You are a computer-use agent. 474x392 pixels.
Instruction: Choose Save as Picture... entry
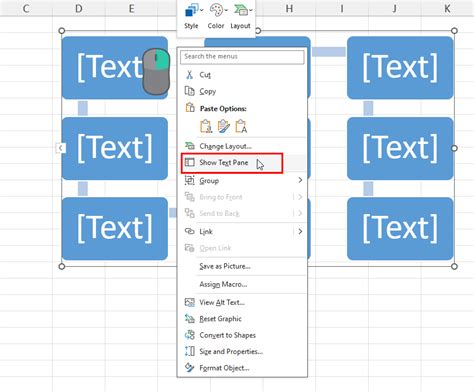[x=242, y=266]
